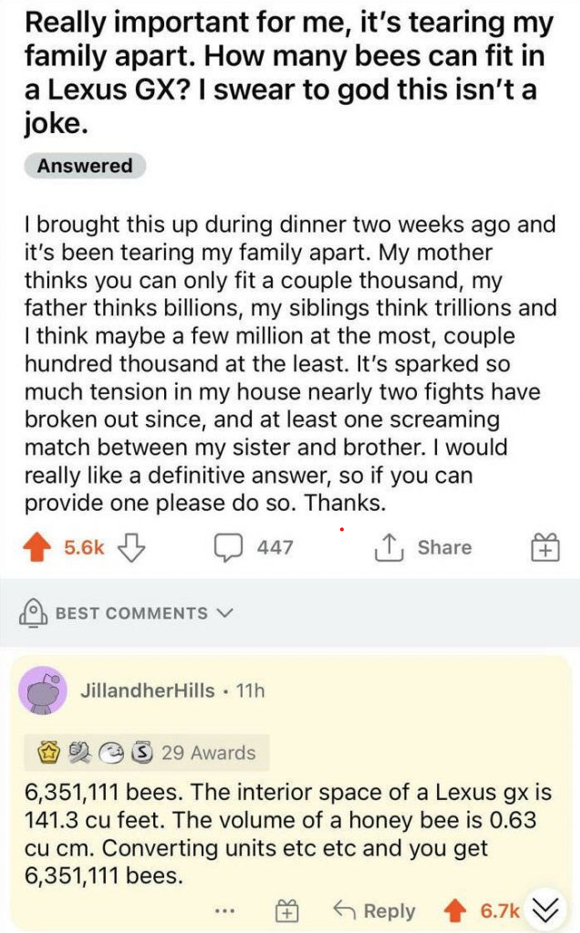Click the give award icon on the post
Screen dimensions: 580x933
(x=545, y=547)
